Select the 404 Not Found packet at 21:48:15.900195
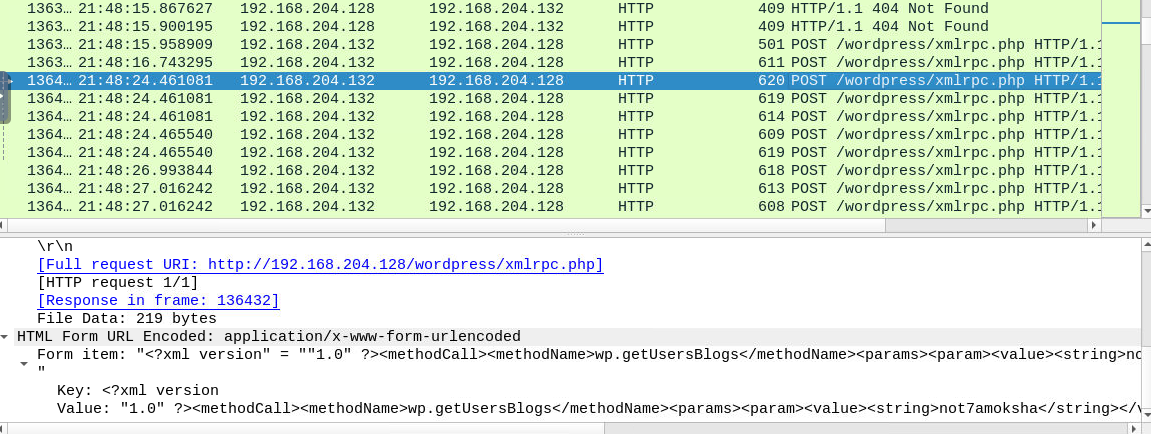 (x=551, y=26)
